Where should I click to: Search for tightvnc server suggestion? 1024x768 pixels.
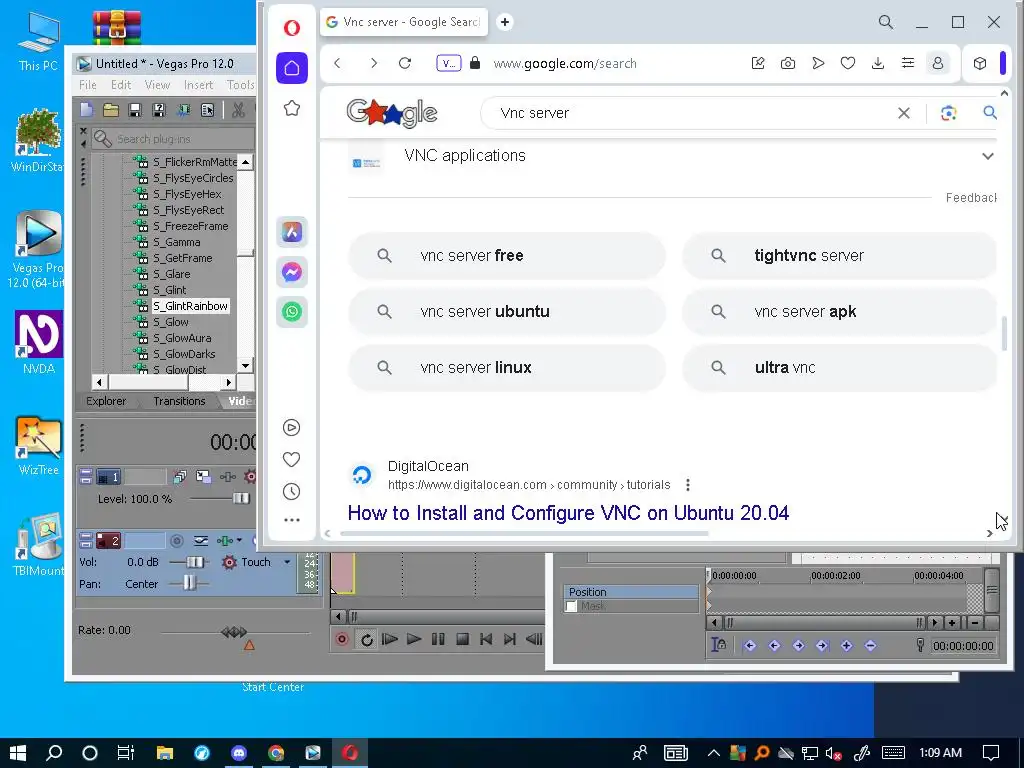point(840,255)
